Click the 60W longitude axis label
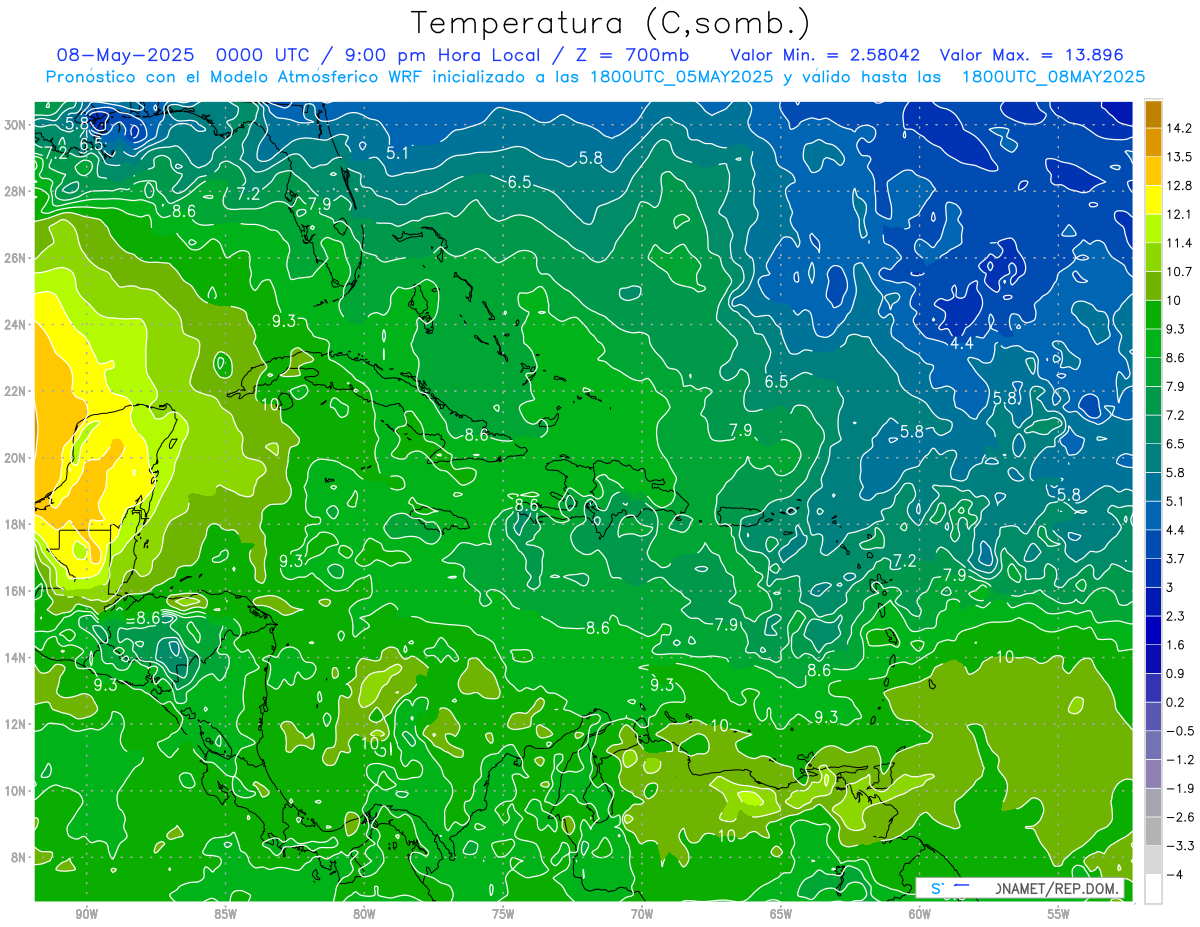 click(x=920, y=914)
